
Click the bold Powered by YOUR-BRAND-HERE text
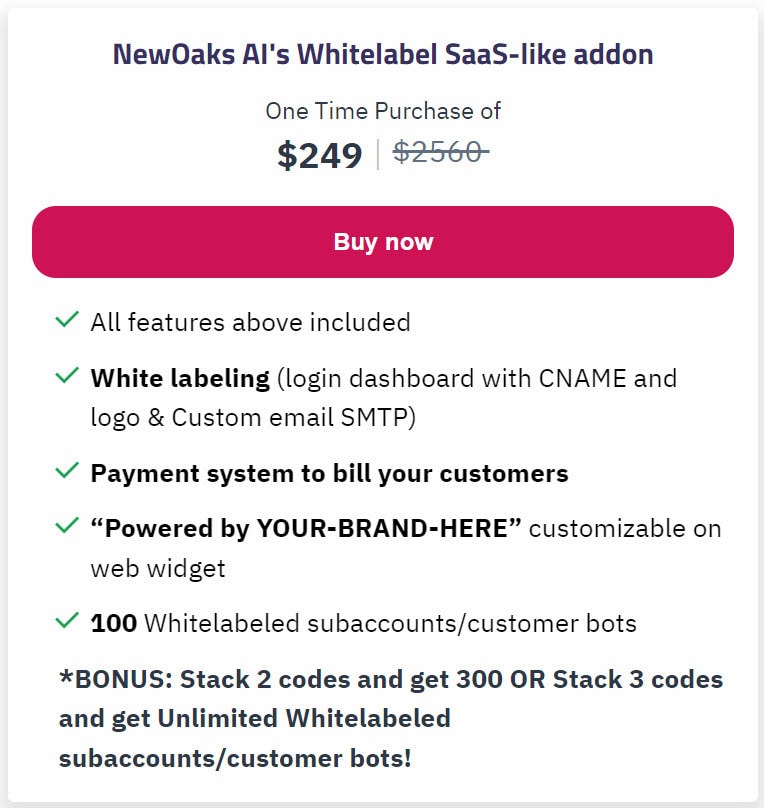click(x=306, y=529)
